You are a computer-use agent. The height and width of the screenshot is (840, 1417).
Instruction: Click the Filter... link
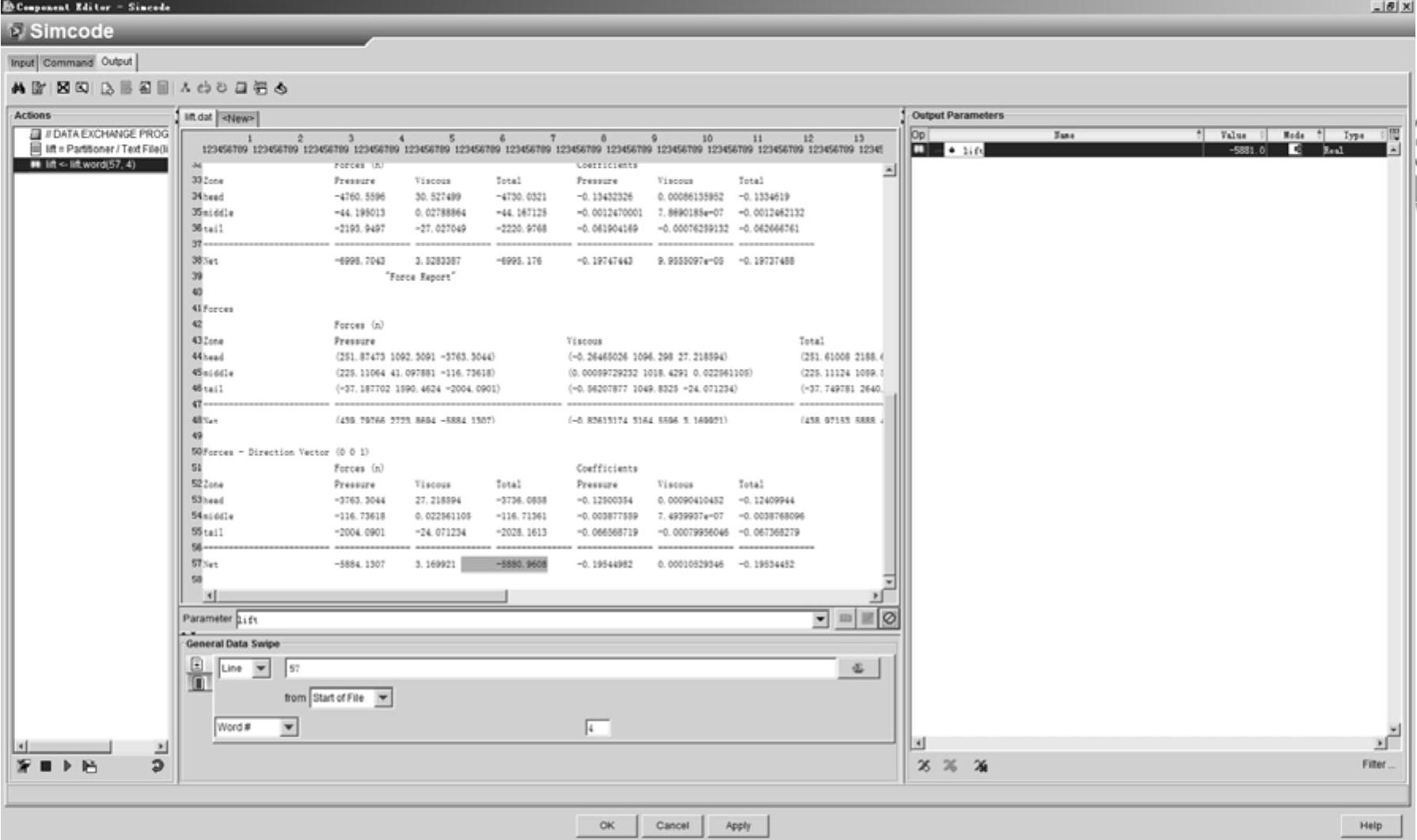(x=1378, y=765)
